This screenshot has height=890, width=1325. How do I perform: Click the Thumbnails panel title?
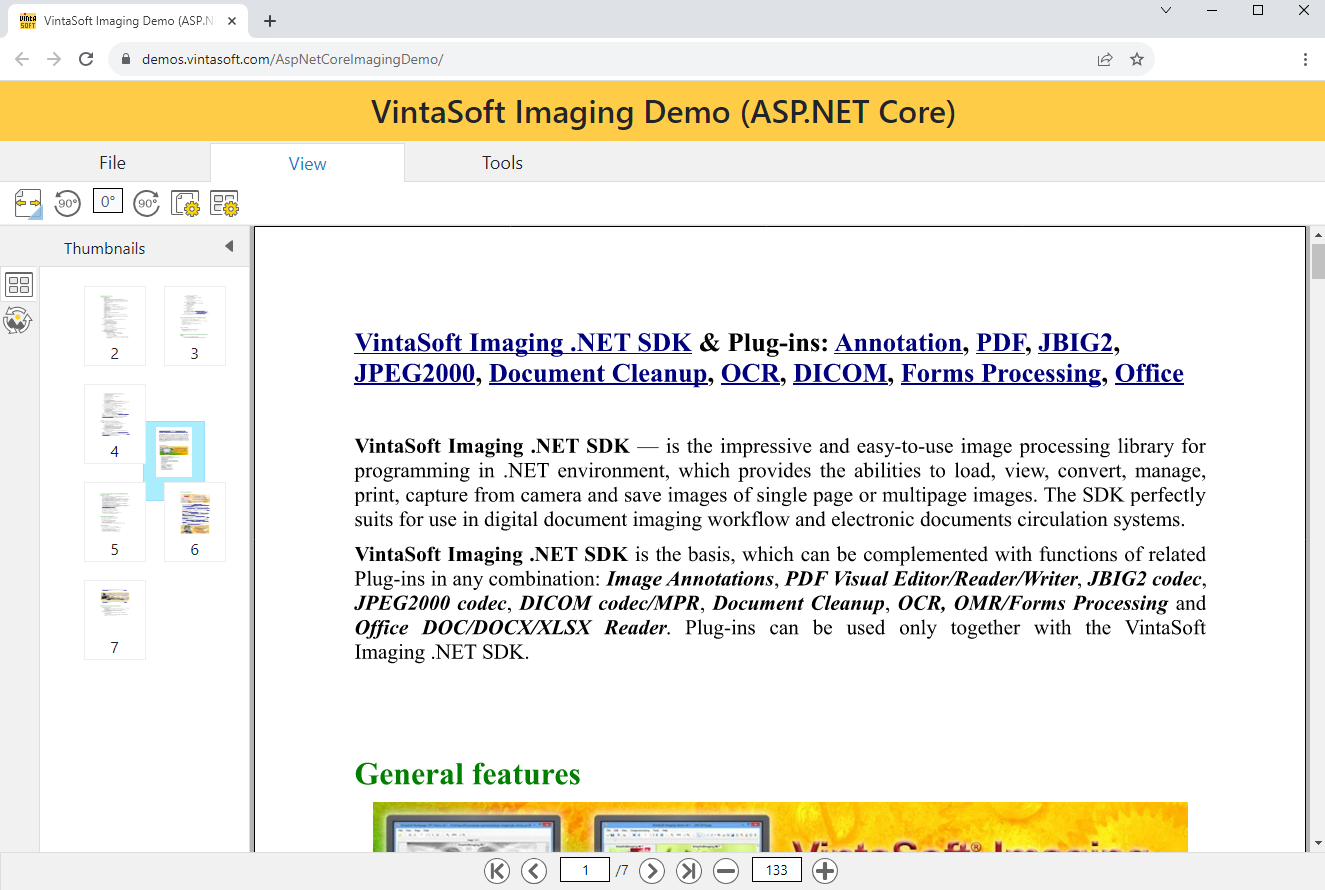(x=105, y=248)
